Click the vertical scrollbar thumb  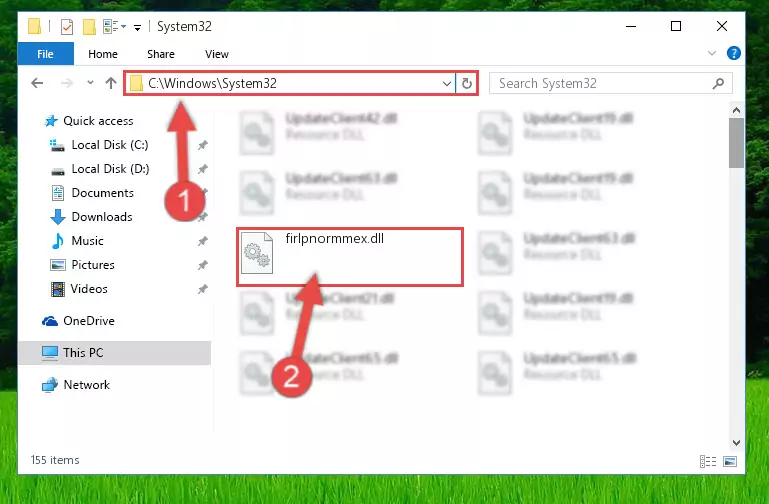click(x=736, y=143)
